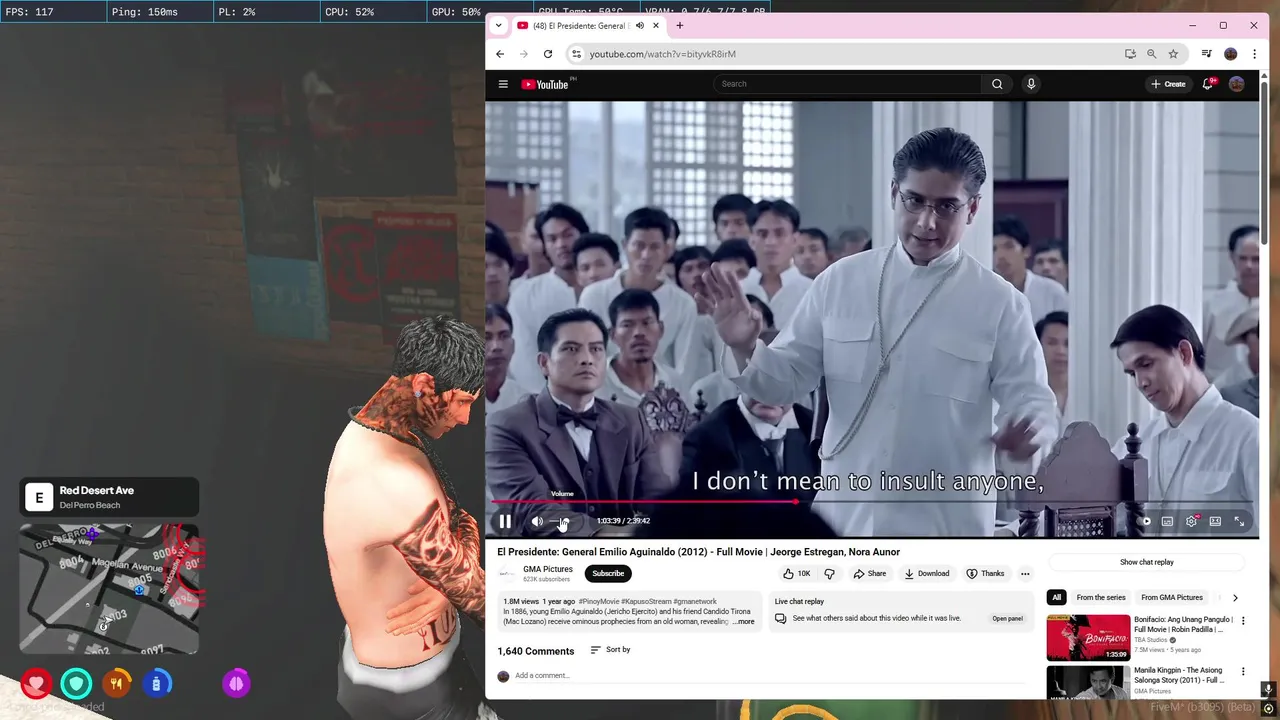The image size is (1280, 720).
Task: Install app icon in address bar
Action: [1130, 54]
